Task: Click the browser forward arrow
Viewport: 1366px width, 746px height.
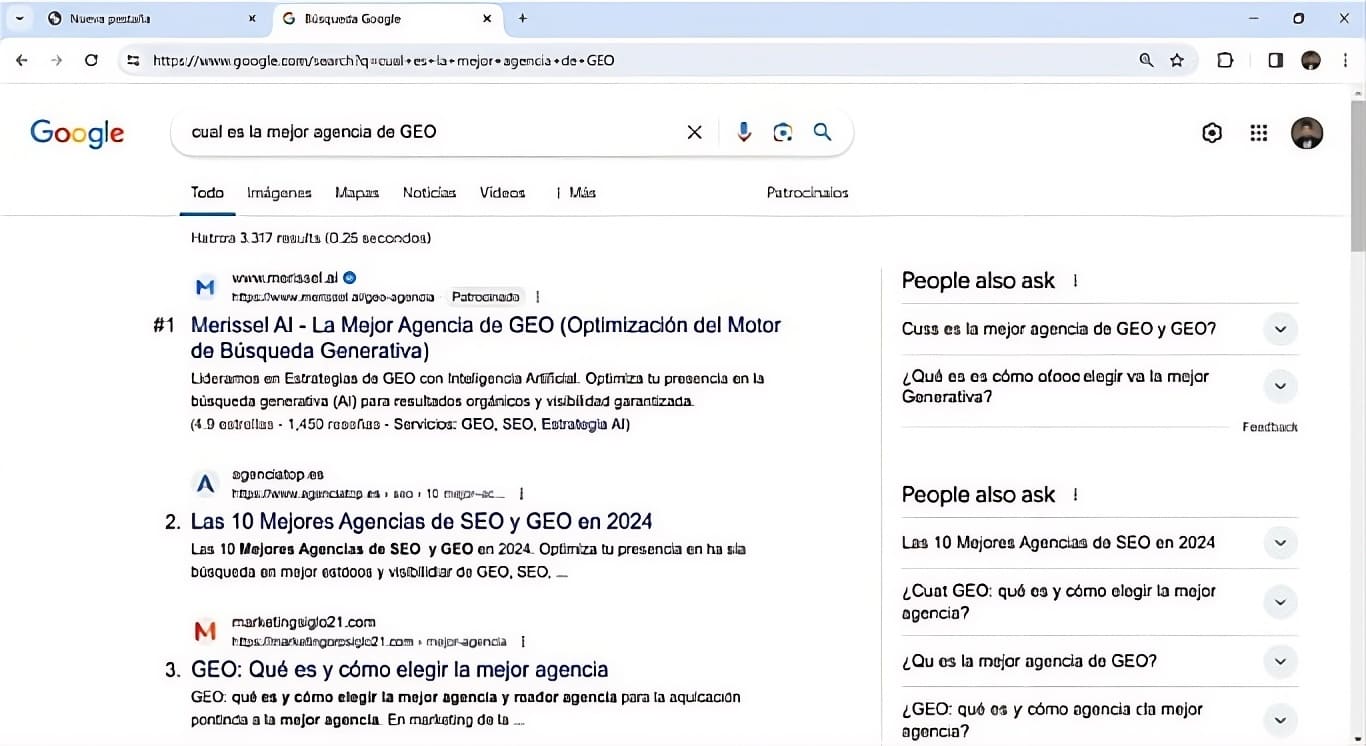Action: (56, 60)
